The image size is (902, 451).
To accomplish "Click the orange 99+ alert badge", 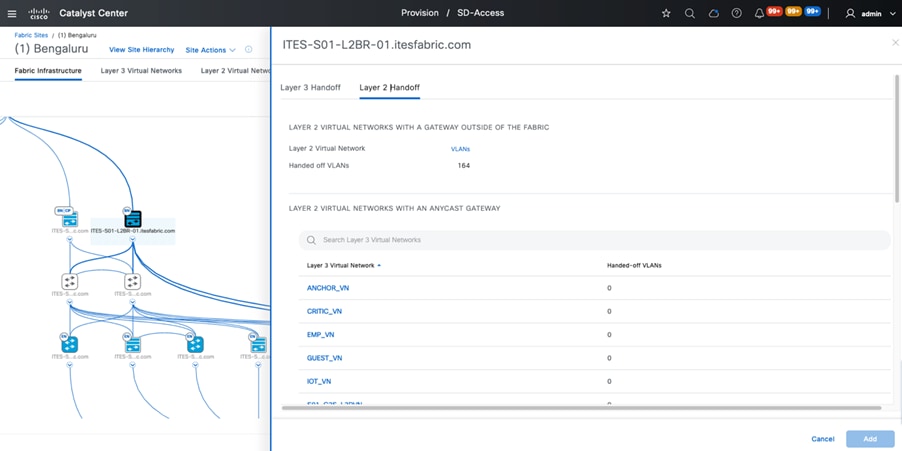I will 793,12.
